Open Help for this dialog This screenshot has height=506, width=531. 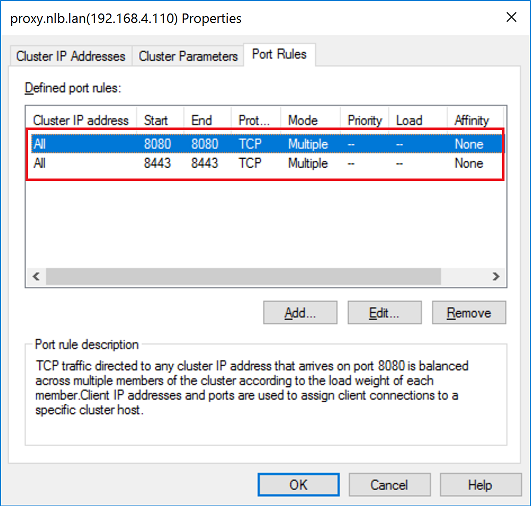[x=481, y=485]
